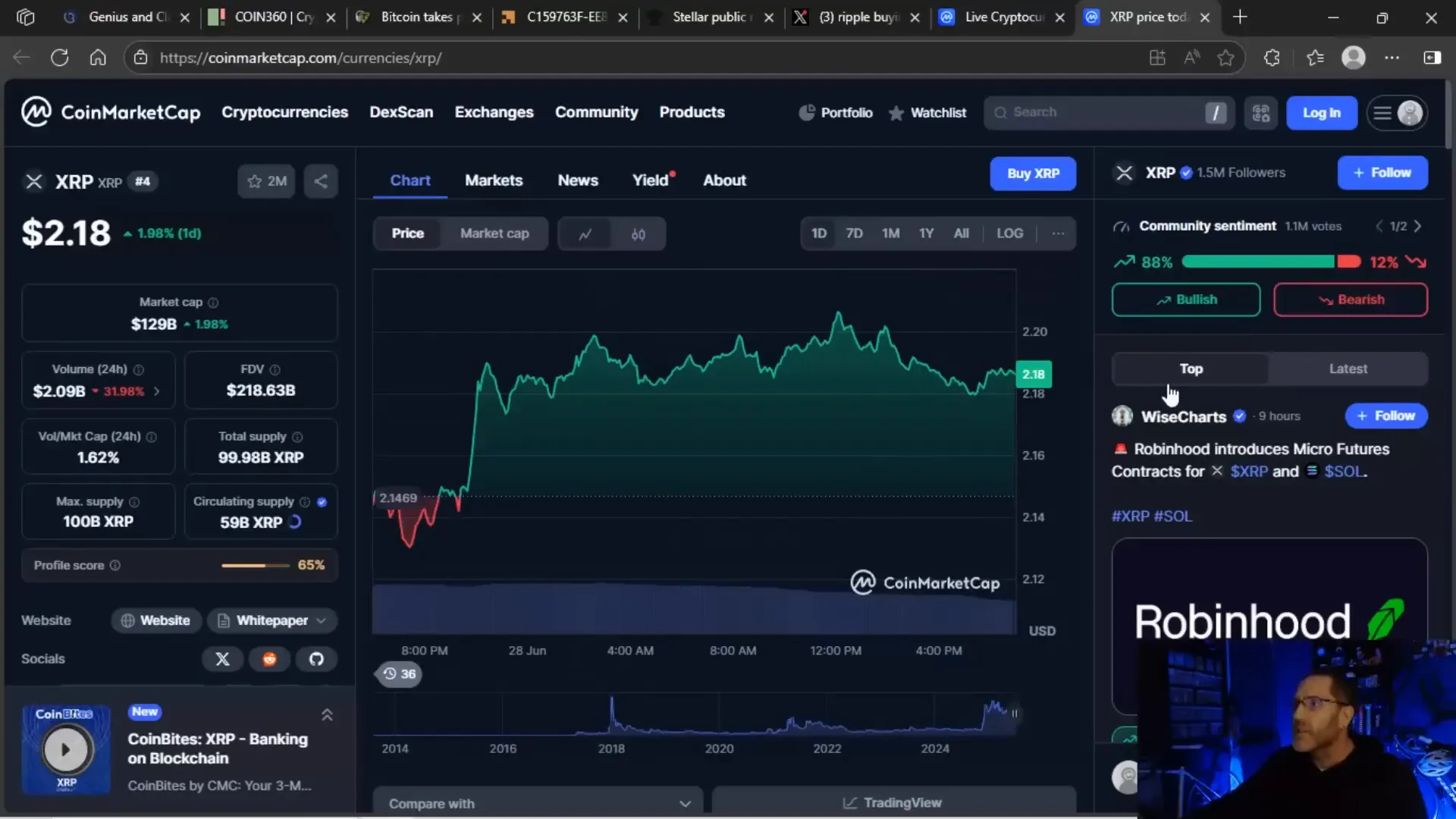Switch to the About tab

(724, 180)
